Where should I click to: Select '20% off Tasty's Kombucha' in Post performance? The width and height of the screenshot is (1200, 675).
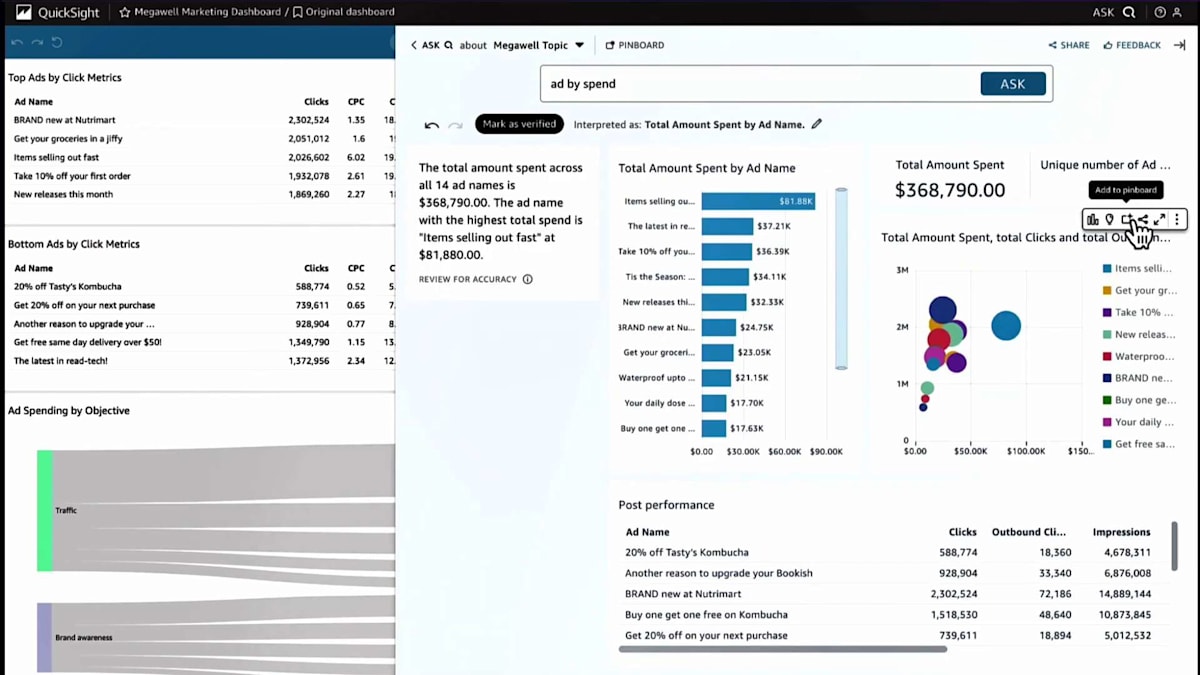(x=687, y=552)
